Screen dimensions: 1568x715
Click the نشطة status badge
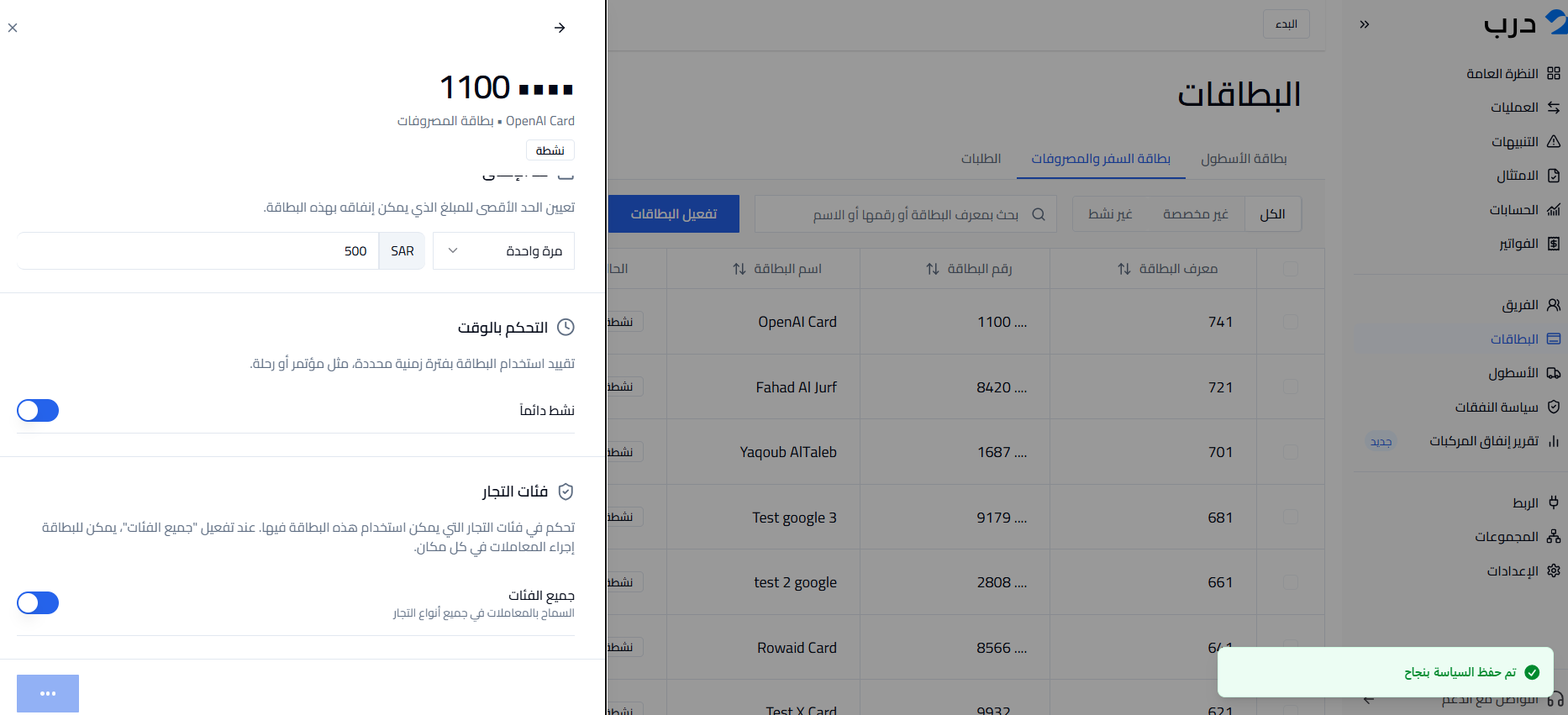pos(550,150)
